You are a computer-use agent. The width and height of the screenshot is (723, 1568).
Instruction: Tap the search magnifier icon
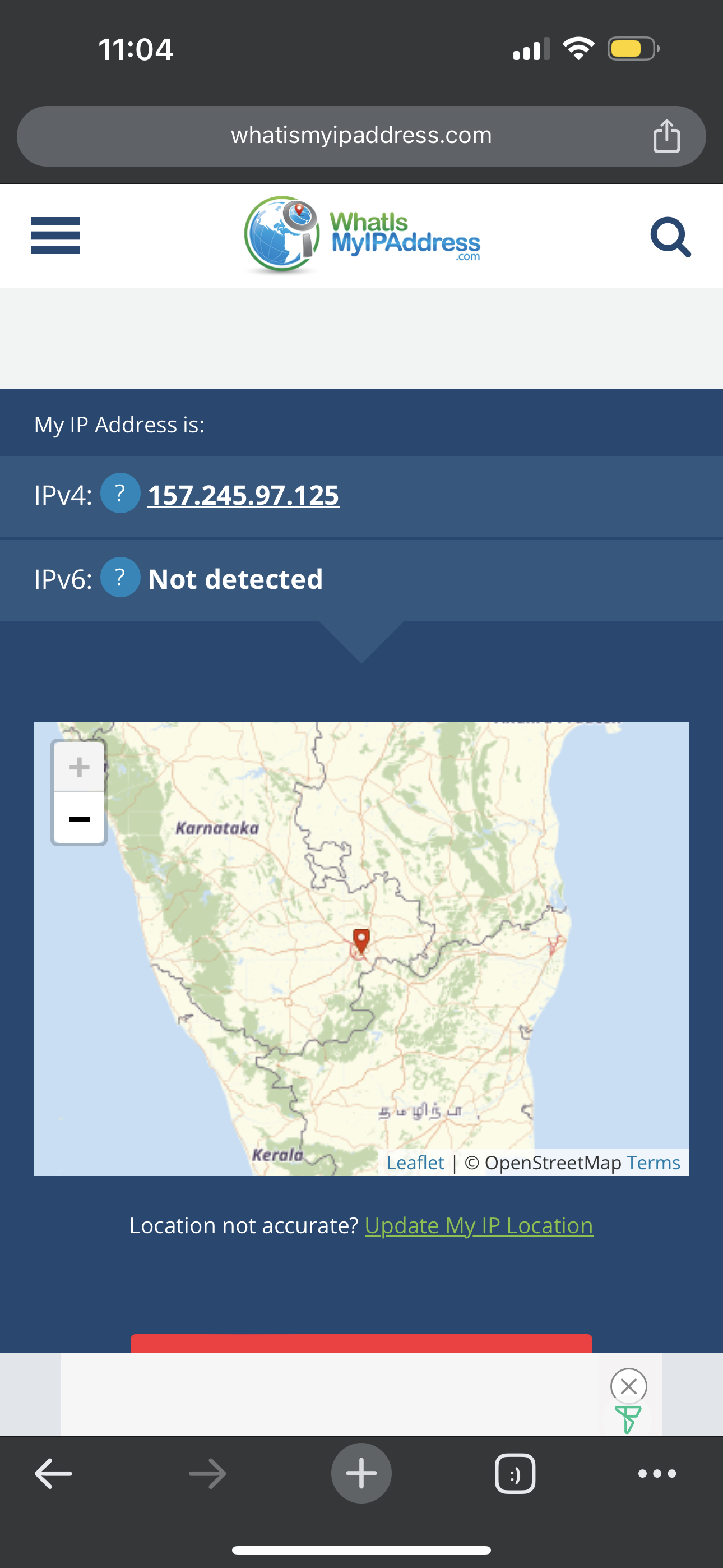pos(670,237)
